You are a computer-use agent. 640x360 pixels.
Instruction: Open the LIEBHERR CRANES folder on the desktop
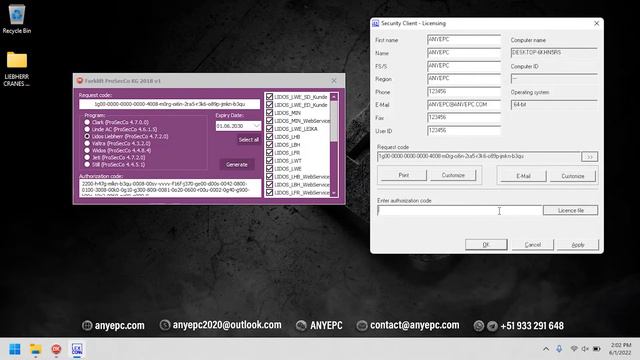tap(17, 68)
